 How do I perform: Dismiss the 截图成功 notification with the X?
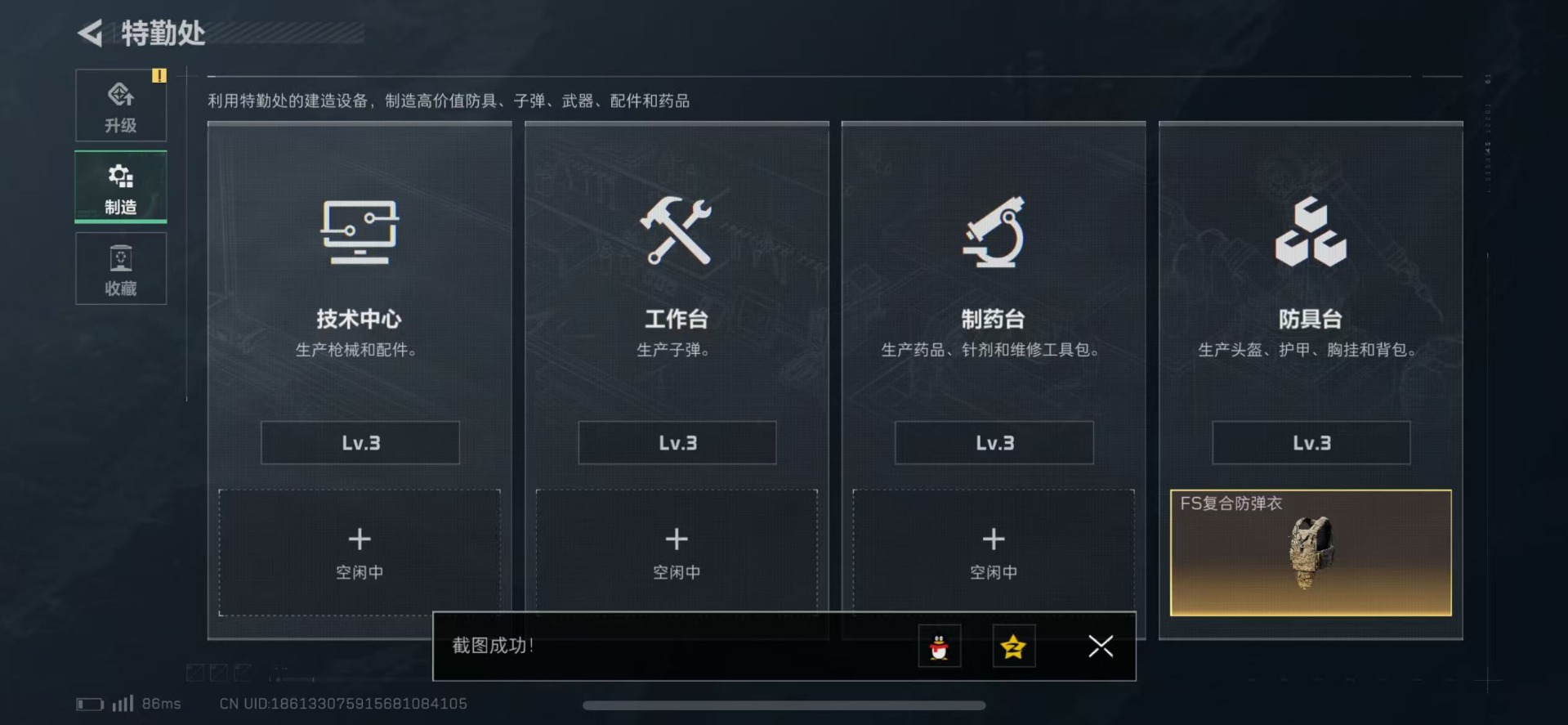click(1101, 647)
